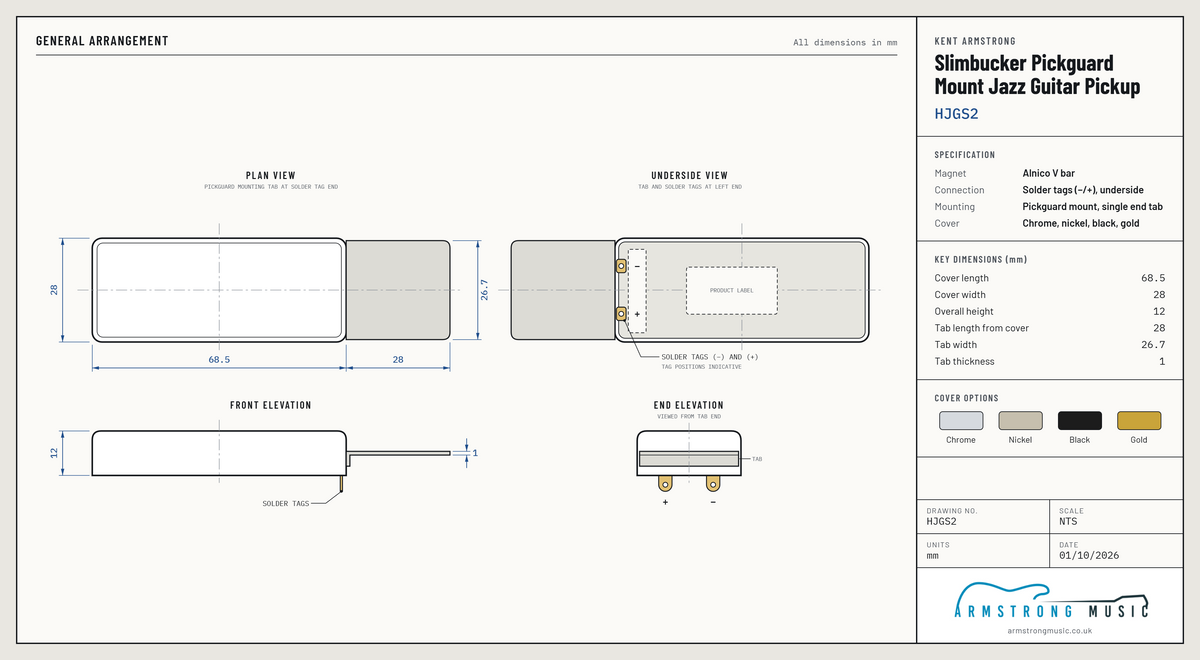Click the 26.7 dimension beside the Plan View tab
This screenshot has height=660, width=1200.
tap(484, 290)
